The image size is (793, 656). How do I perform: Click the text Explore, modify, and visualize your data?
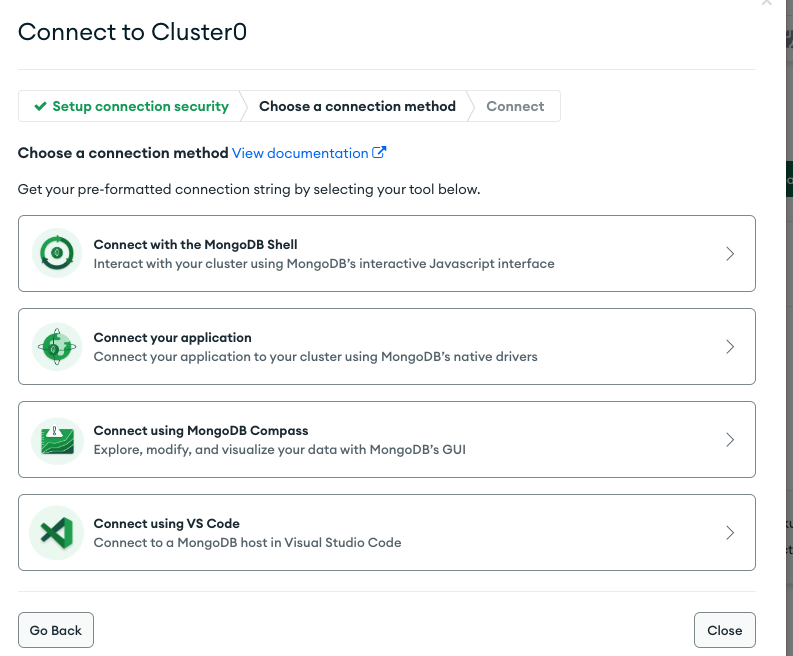tap(279, 450)
